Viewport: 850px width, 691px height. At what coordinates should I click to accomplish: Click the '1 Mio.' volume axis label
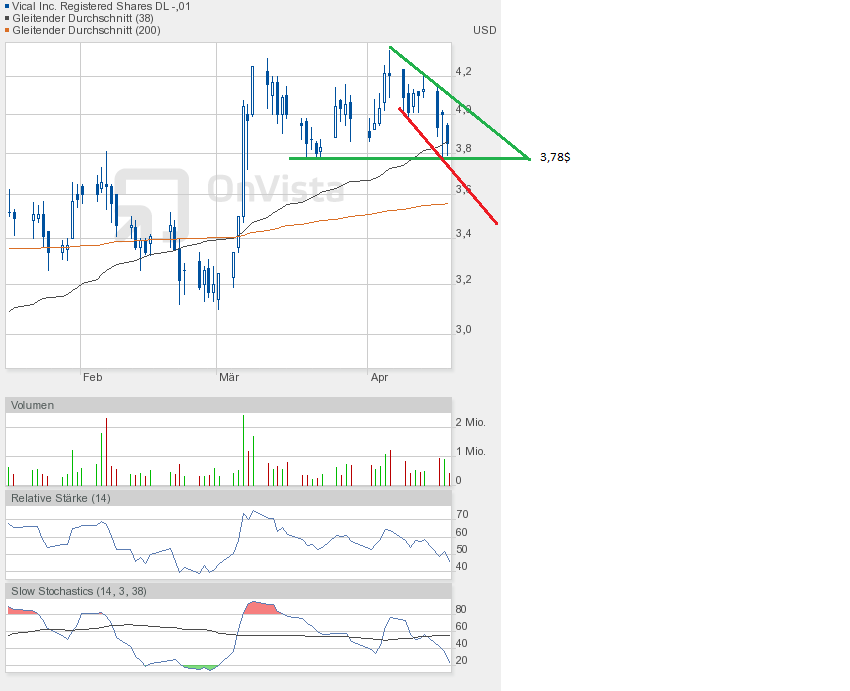point(471,451)
